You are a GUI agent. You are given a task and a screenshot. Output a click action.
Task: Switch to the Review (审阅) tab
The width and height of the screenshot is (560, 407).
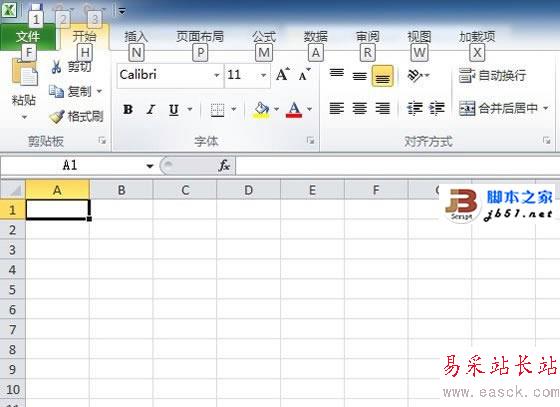[x=368, y=36]
